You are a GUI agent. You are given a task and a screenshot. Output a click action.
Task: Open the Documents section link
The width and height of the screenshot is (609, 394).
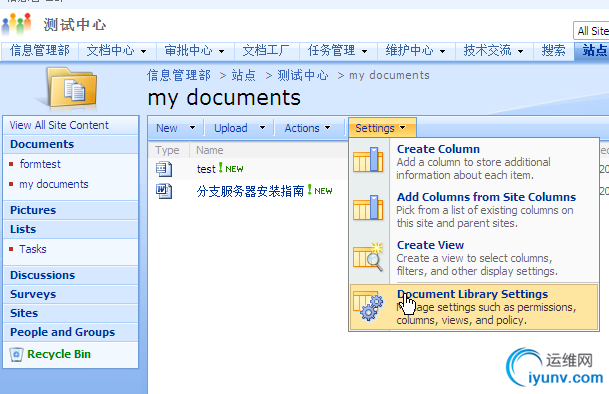pyautogui.click(x=42, y=144)
